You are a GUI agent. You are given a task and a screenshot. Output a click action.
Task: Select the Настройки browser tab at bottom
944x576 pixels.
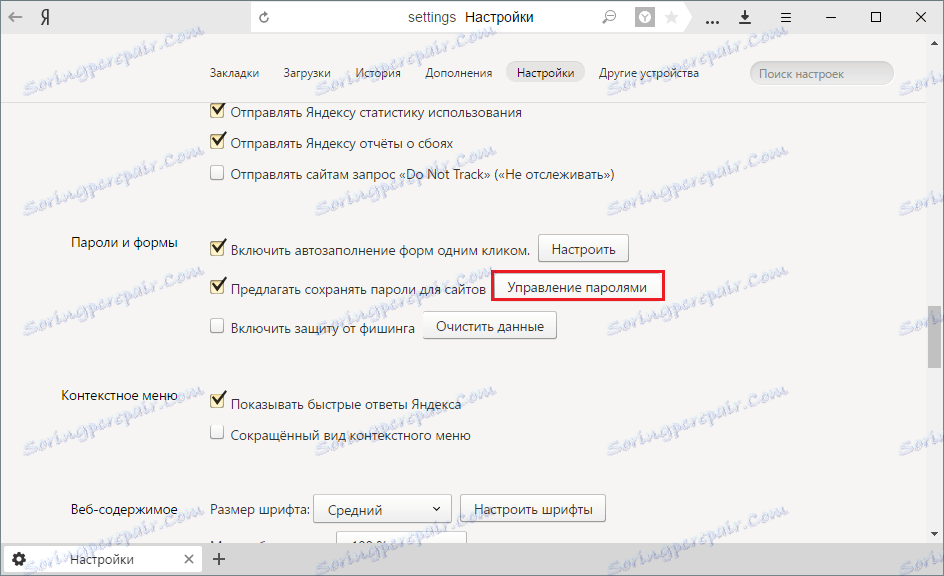tap(104, 559)
